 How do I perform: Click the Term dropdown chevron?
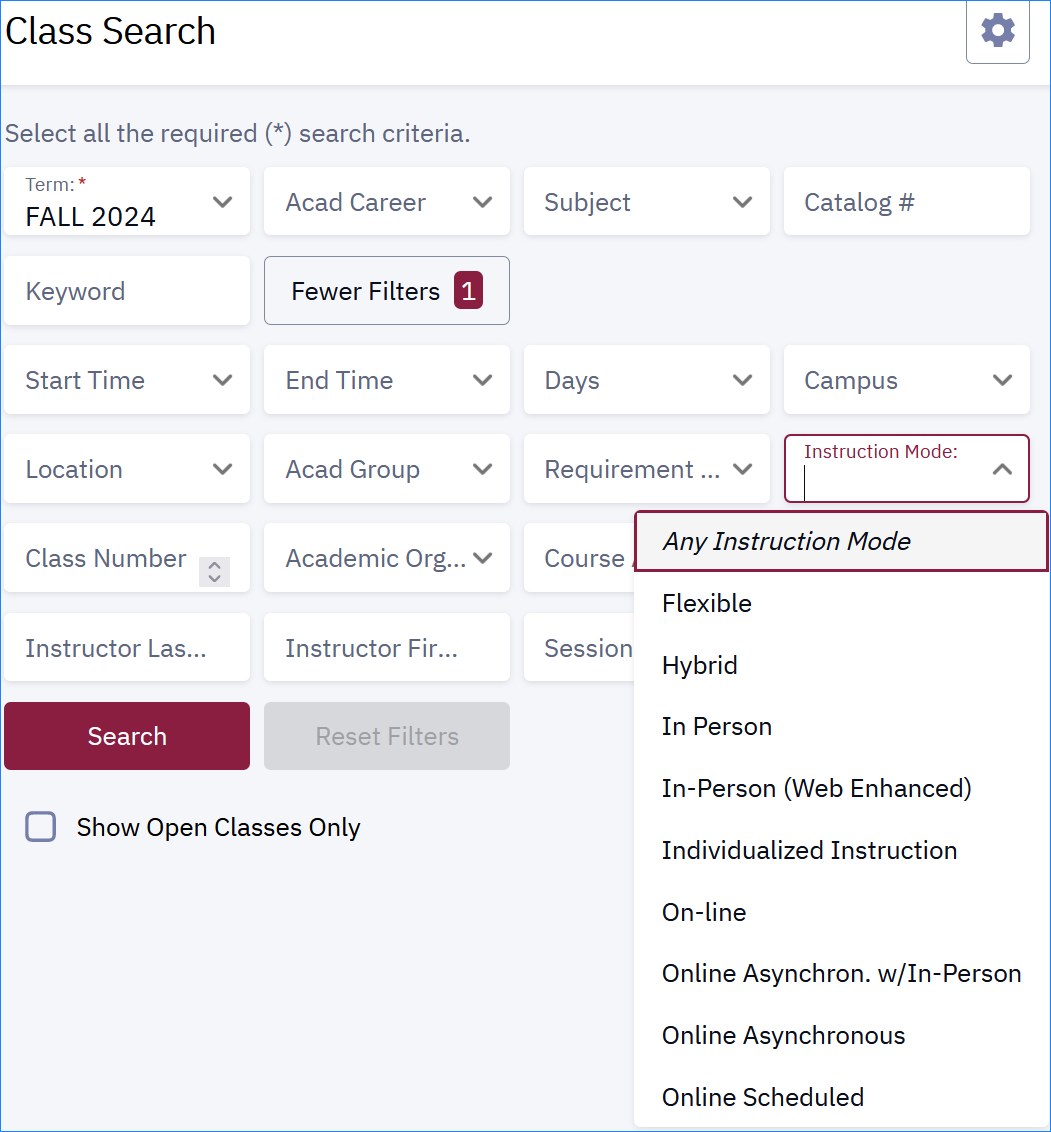222,201
